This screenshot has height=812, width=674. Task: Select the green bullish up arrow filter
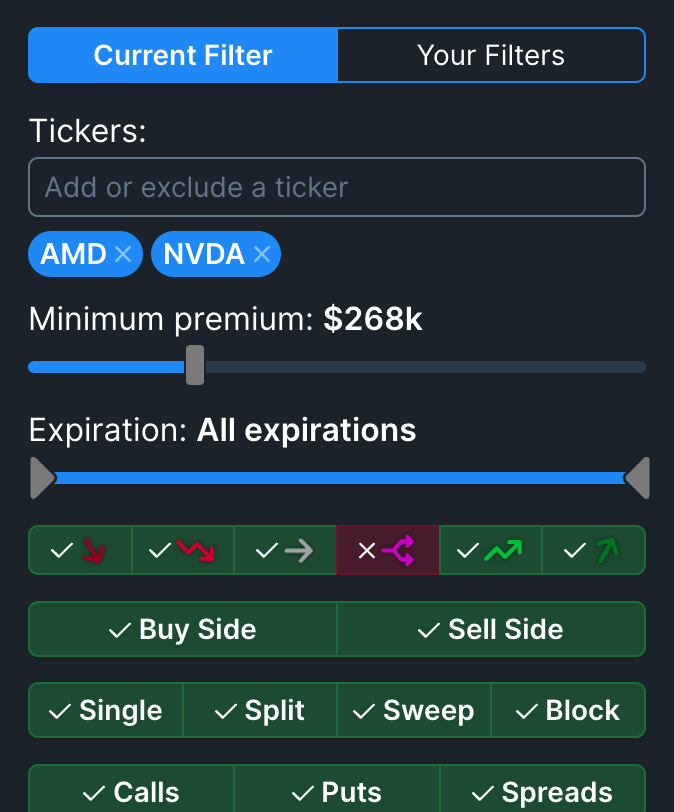pos(591,550)
